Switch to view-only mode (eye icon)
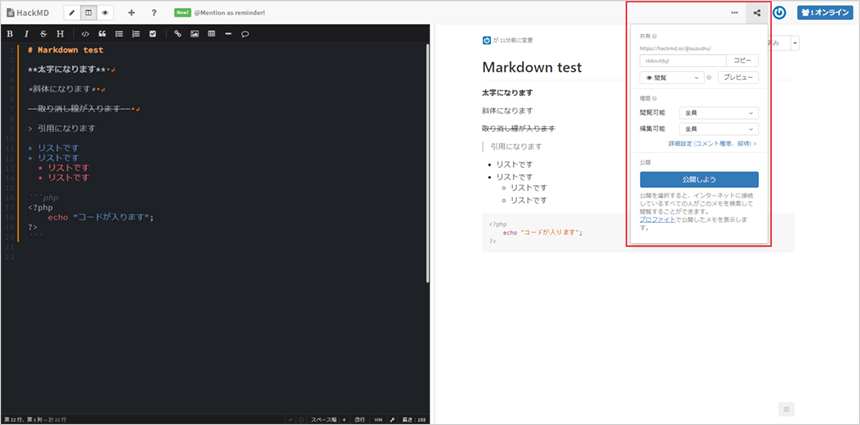Screen dimensions: 860x425 coord(105,12)
